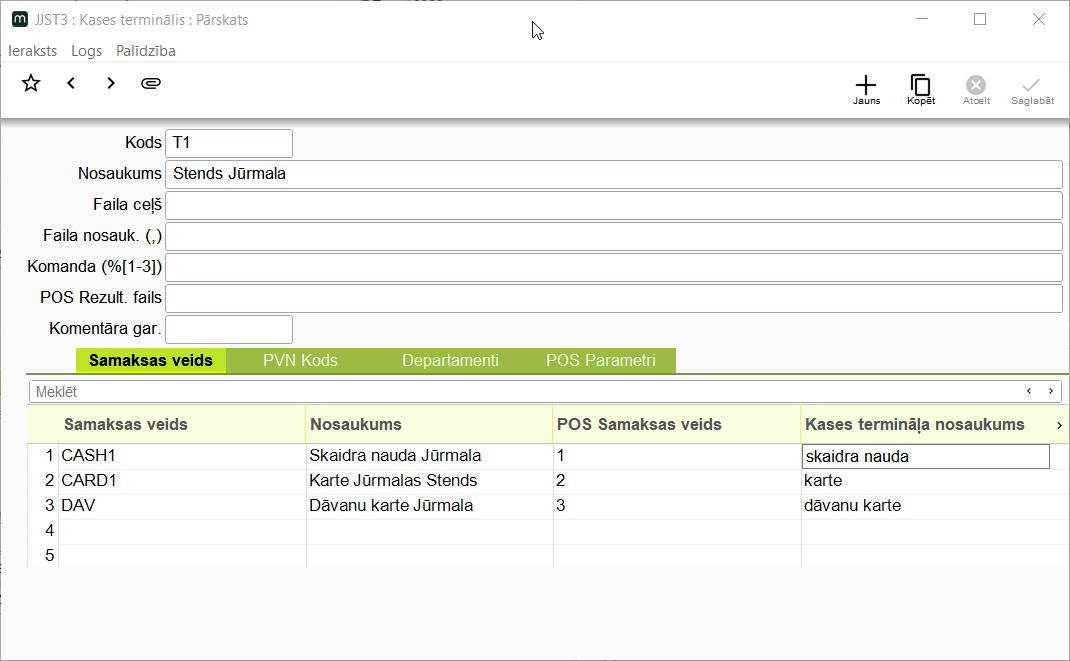This screenshot has height=661, width=1070.
Task: Select CARD1 cell
Action: (182, 481)
